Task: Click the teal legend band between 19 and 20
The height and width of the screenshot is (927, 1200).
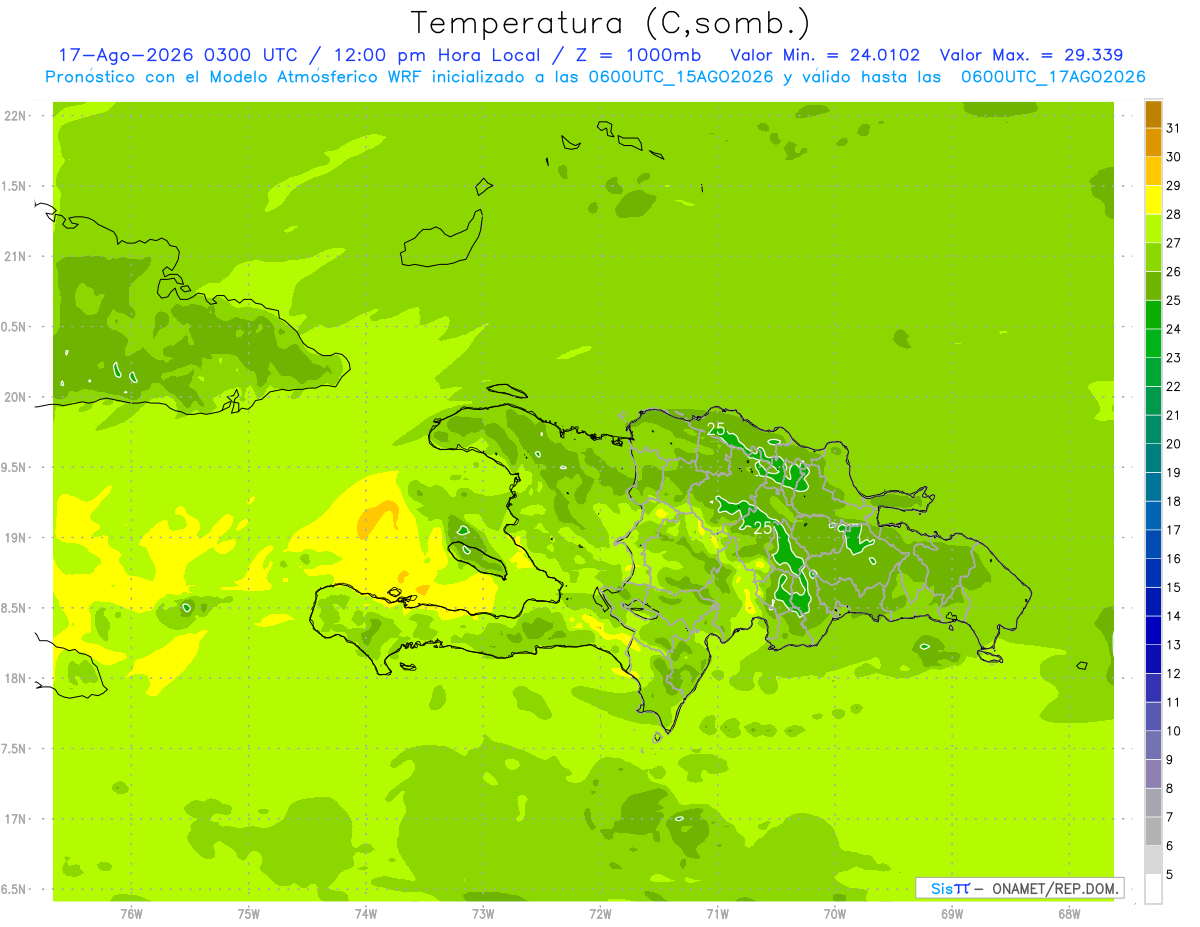Action: [1153, 458]
